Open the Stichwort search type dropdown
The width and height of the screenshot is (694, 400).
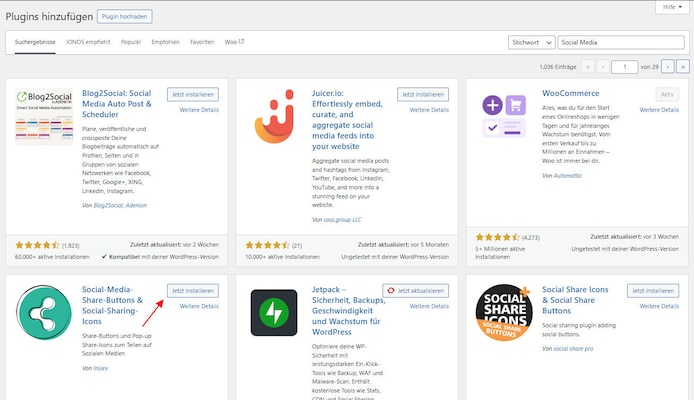532,42
